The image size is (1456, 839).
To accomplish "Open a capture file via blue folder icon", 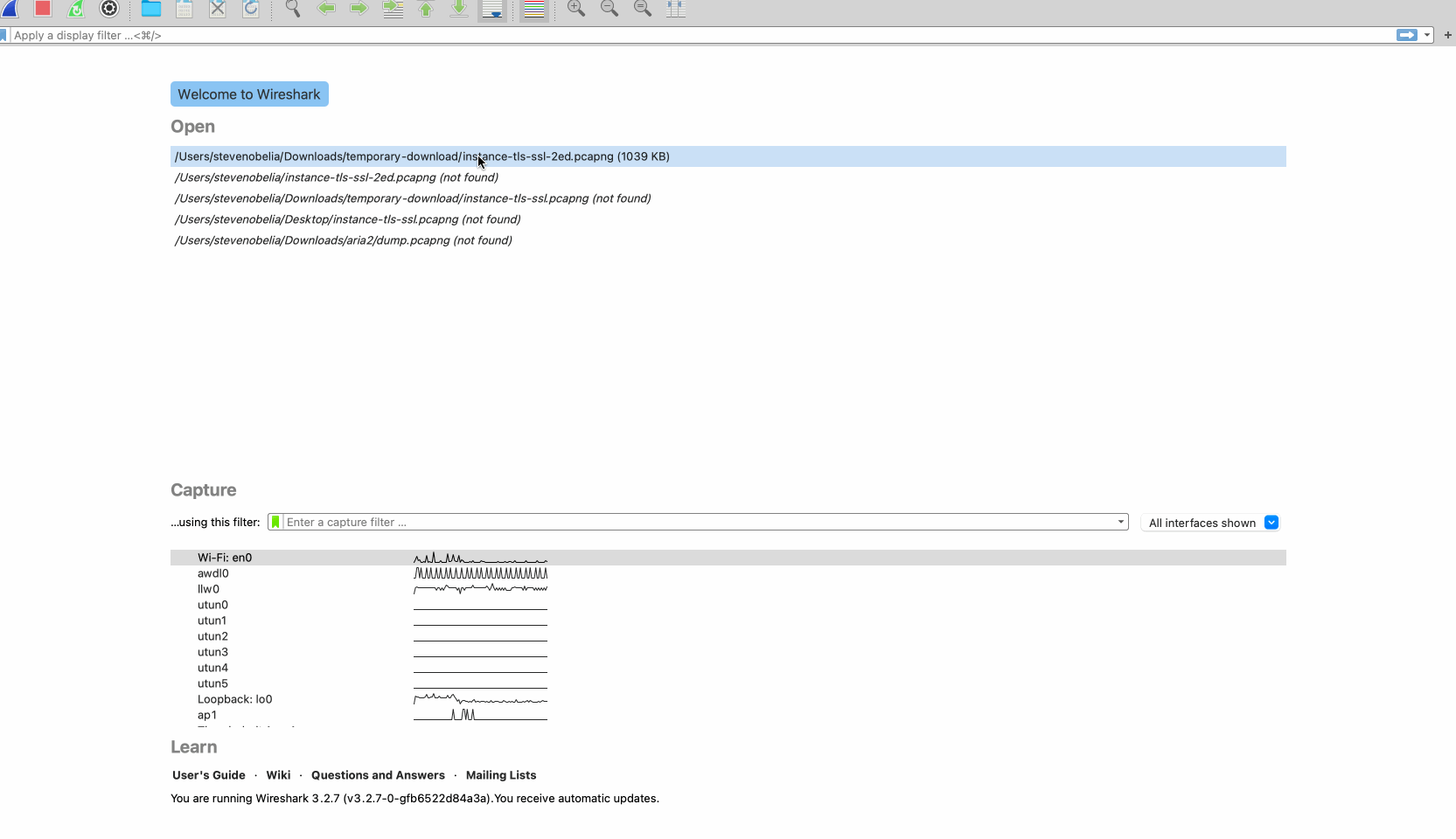I will pyautogui.click(x=151, y=9).
